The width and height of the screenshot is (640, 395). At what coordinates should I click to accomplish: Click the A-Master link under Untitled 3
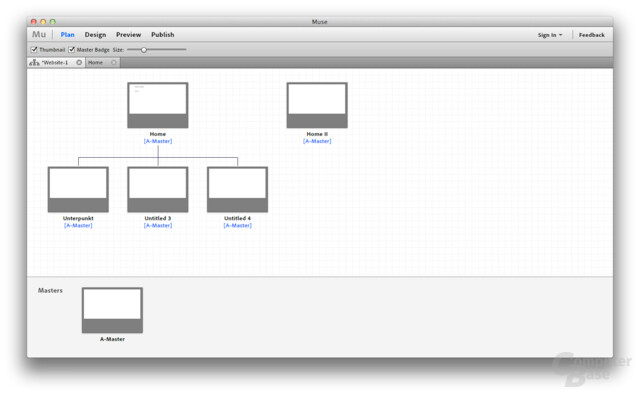point(158,226)
